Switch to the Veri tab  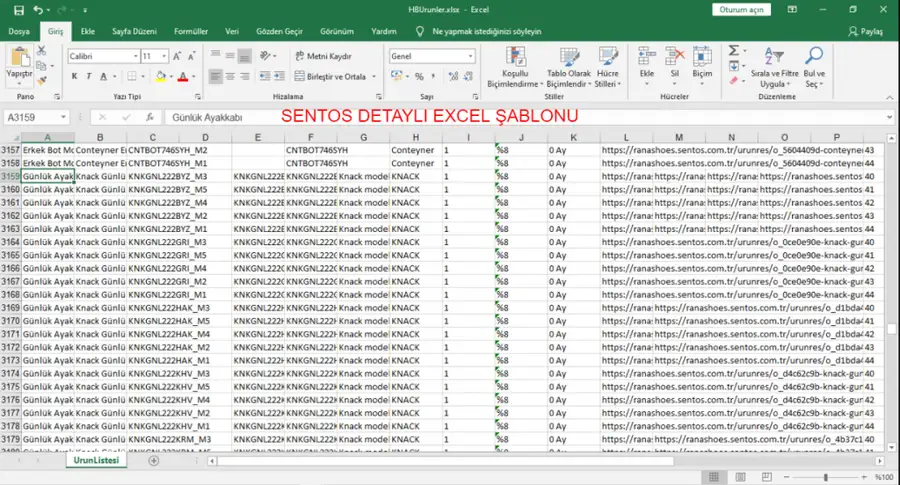tap(232, 32)
